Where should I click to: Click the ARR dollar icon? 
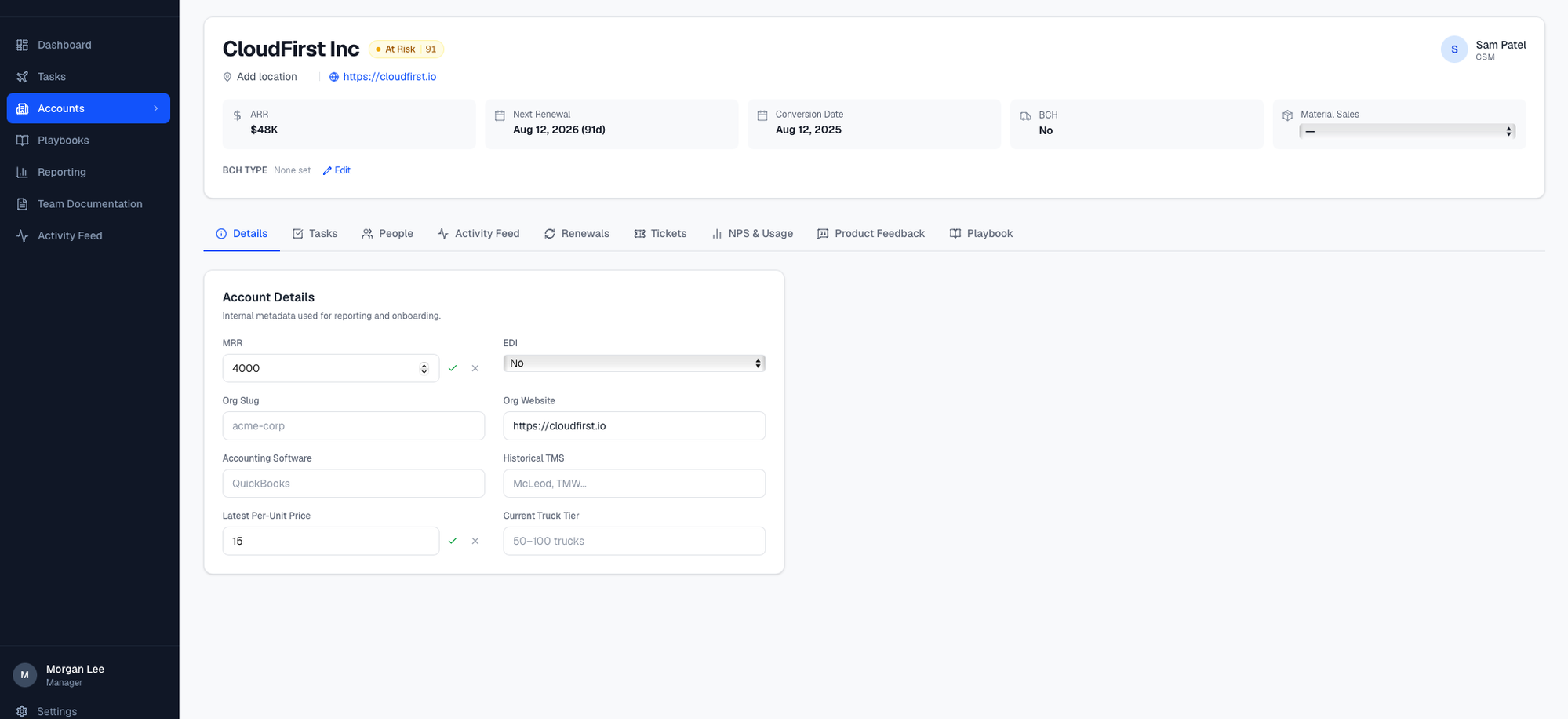(x=238, y=115)
